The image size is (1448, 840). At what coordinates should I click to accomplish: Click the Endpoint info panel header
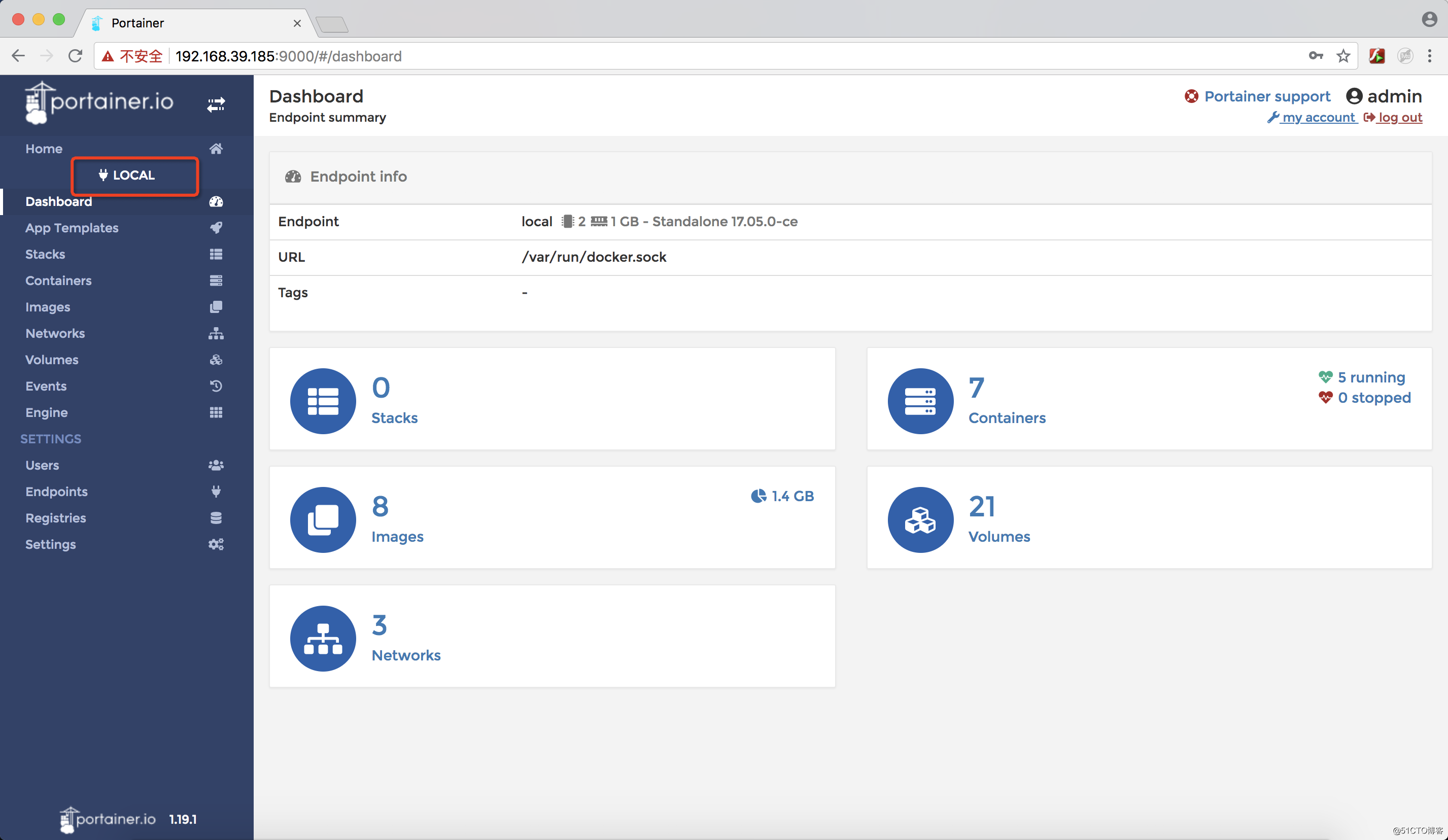pyautogui.click(x=850, y=177)
